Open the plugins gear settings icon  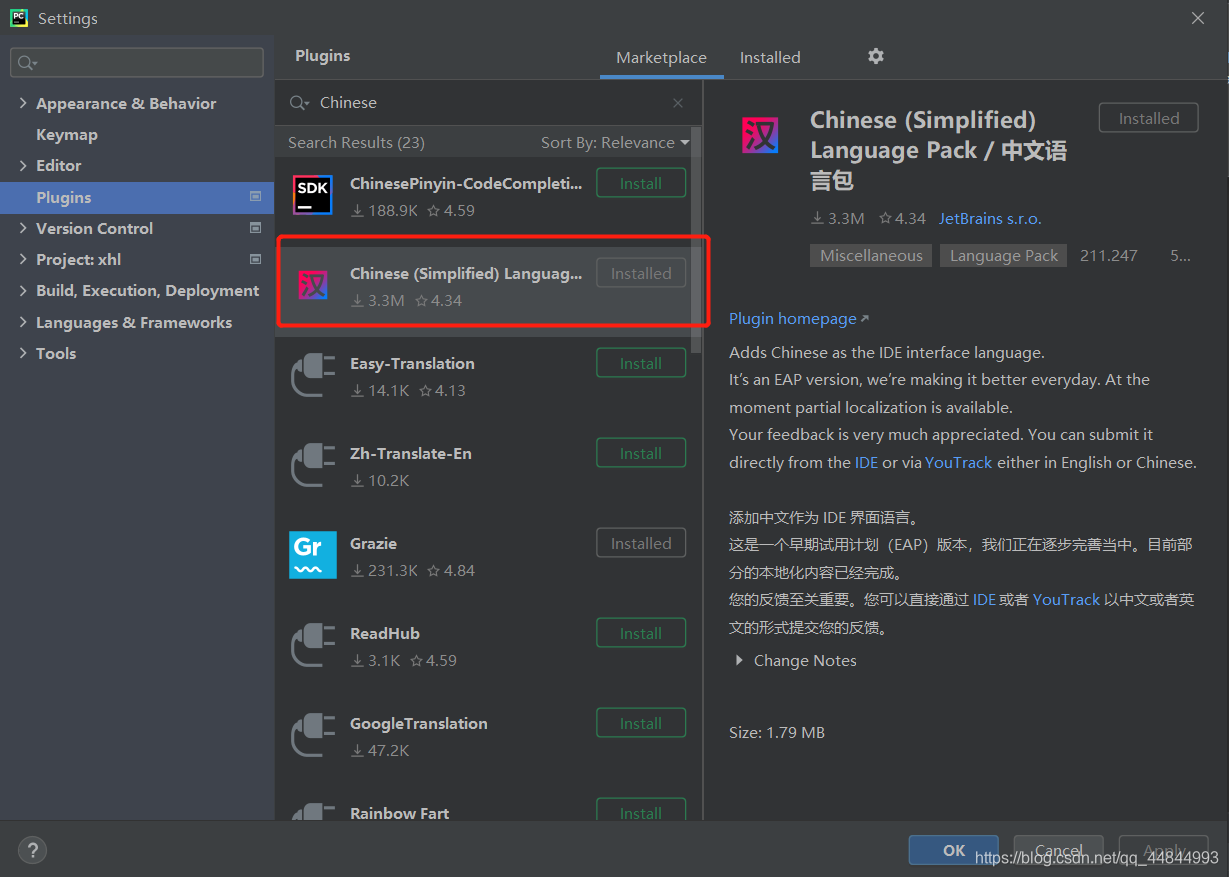coord(876,56)
